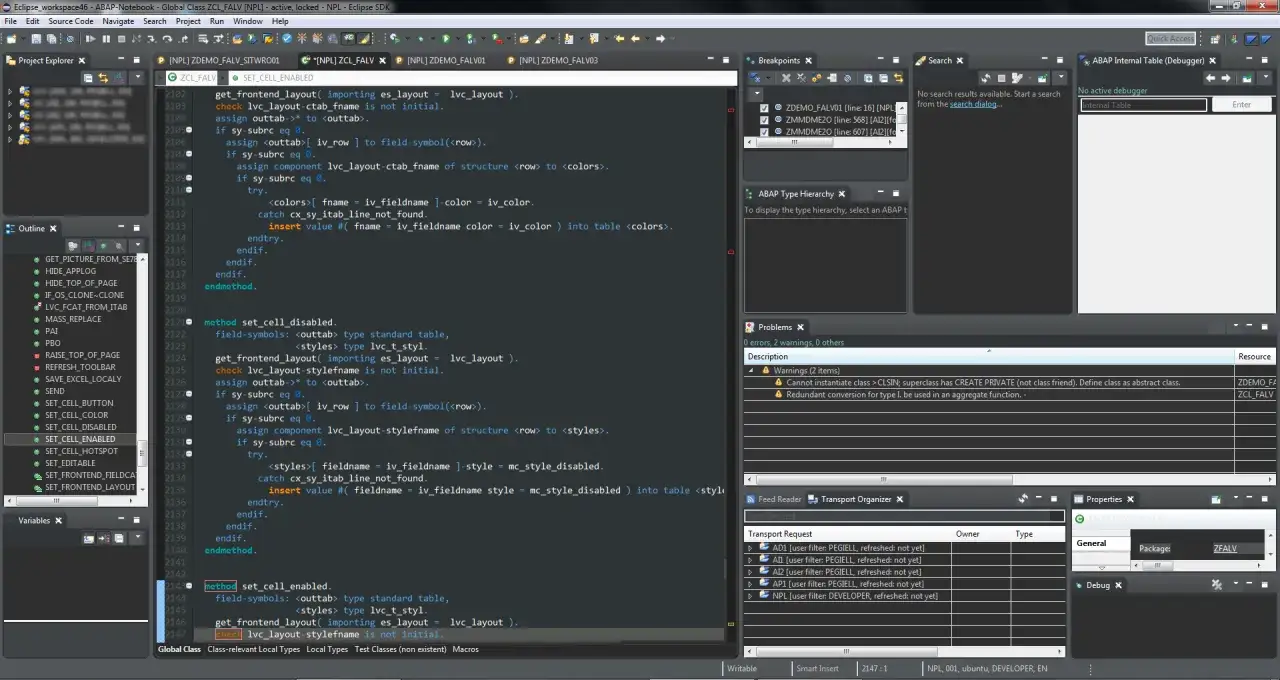The image size is (1280, 680).
Task: Close the Outline view tab
Action: point(53,228)
